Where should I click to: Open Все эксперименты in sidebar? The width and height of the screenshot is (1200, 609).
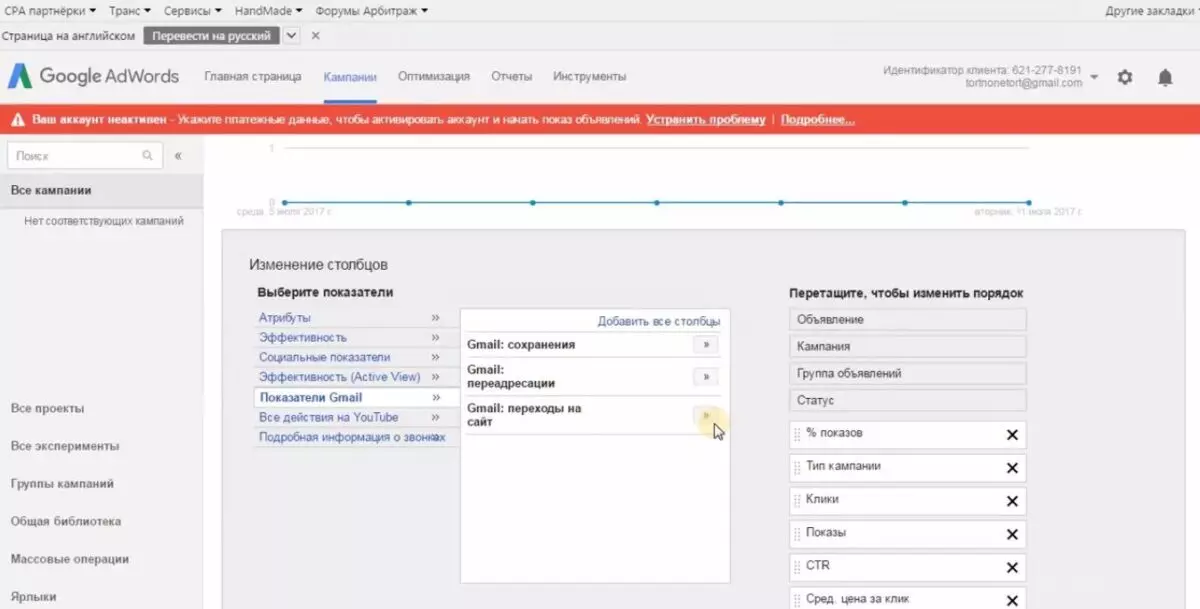[65, 446]
